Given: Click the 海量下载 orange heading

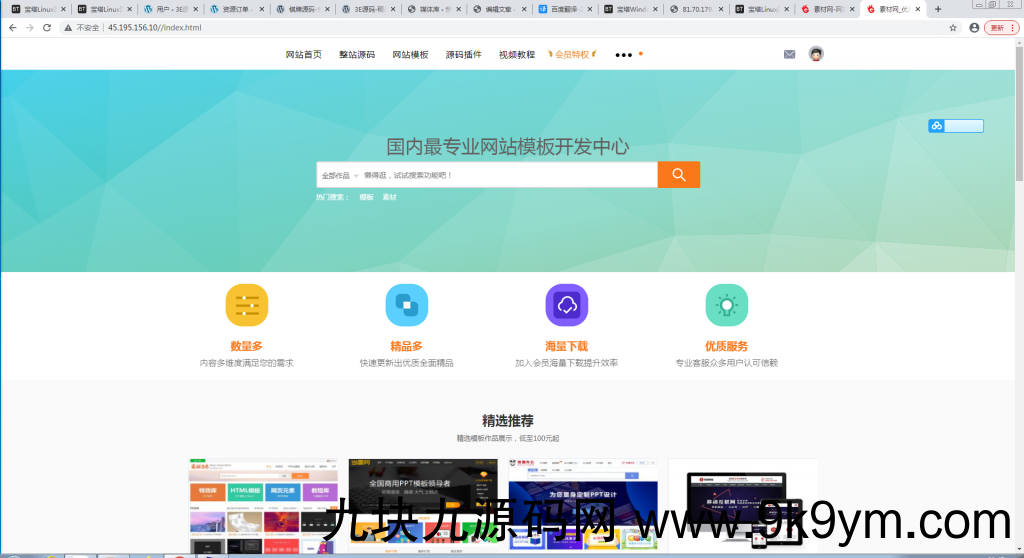Looking at the screenshot, I should 566,346.
